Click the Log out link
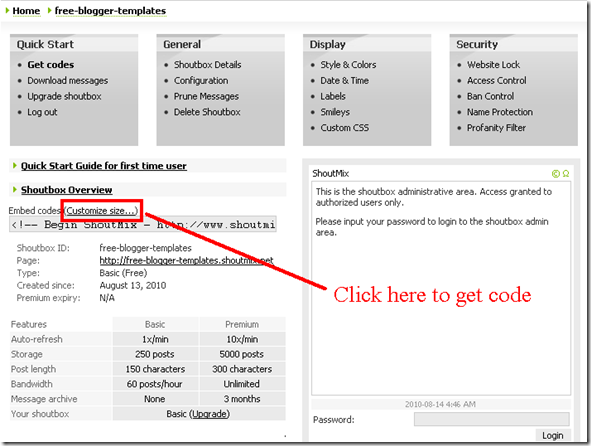Viewport: 591px width, 446px height. coord(42,112)
